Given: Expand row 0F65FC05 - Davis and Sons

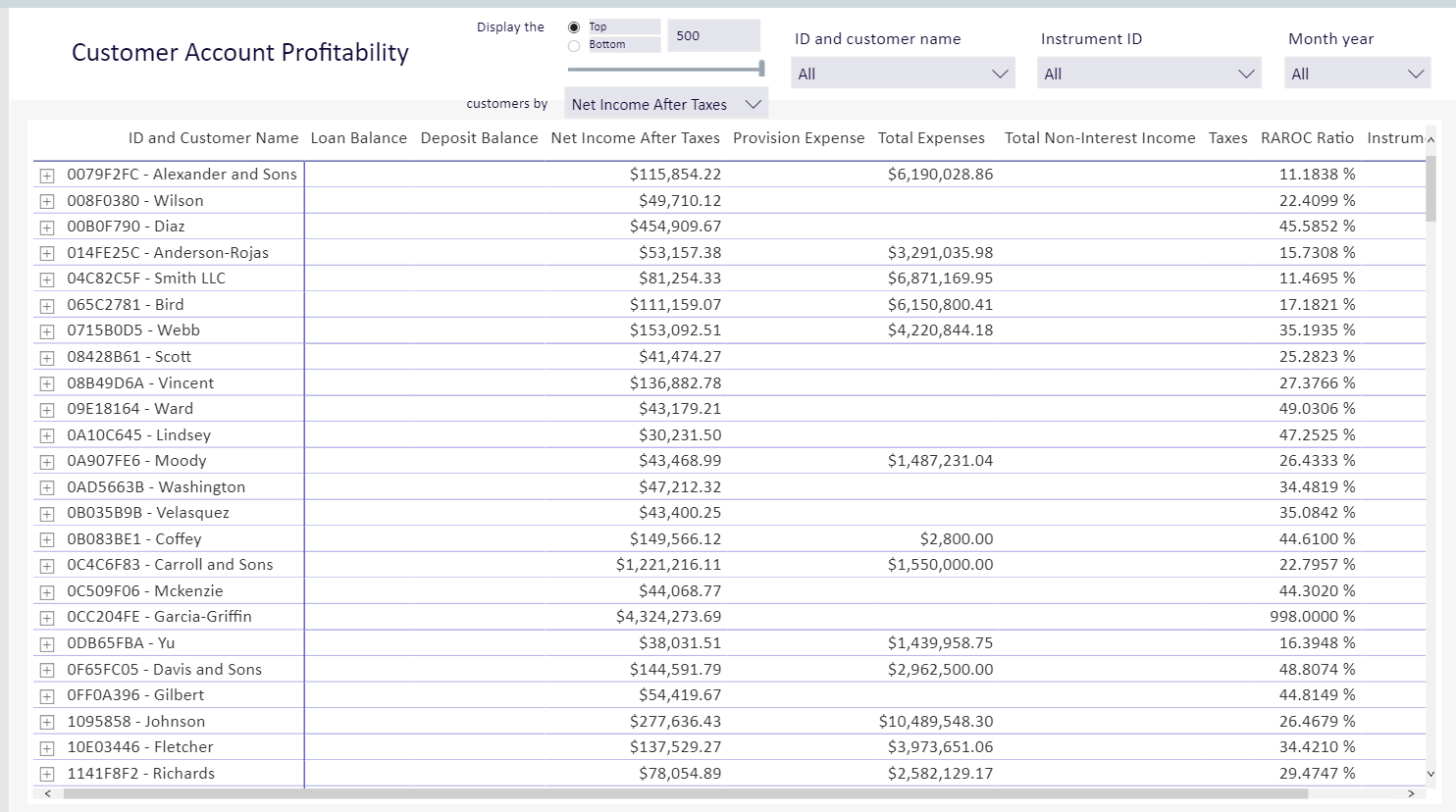Looking at the screenshot, I should click(46, 670).
